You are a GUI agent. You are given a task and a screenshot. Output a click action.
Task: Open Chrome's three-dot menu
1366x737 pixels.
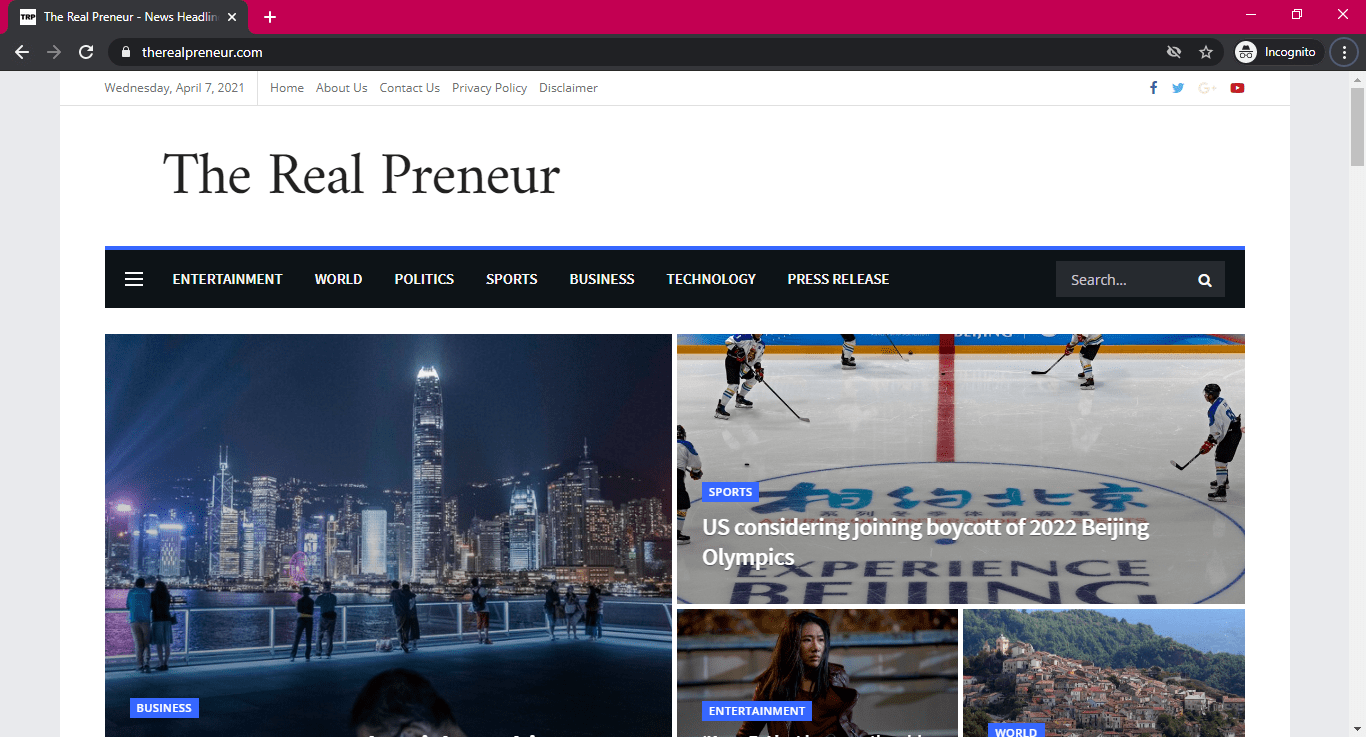1344,52
